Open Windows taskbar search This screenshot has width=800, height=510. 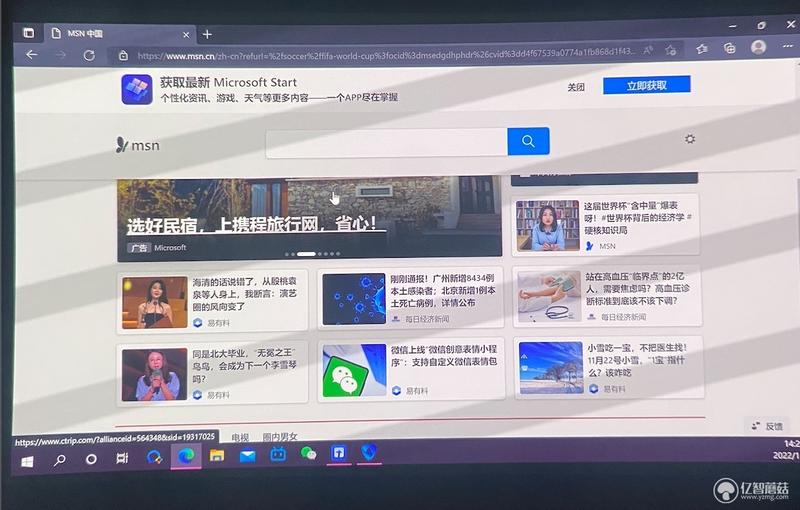pyautogui.click(x=60, y=460)
